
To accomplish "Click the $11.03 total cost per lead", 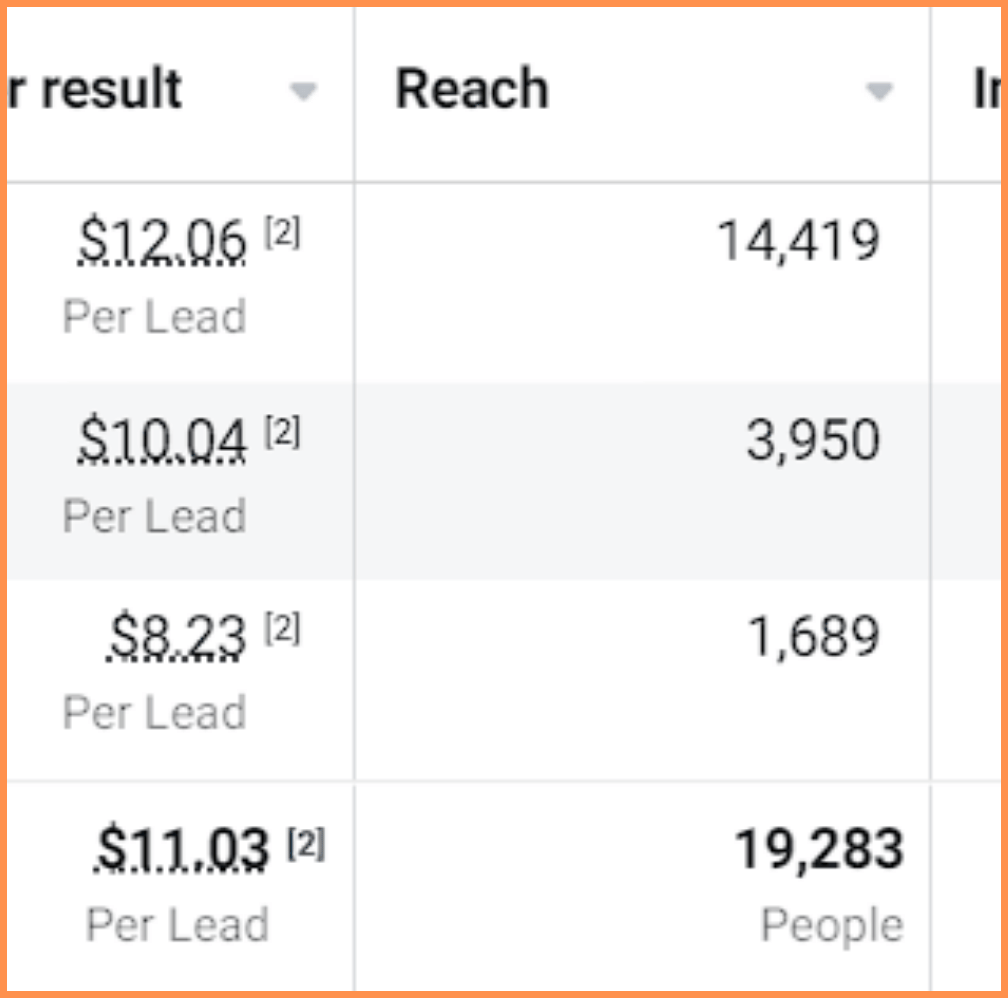I will (182, 850).
